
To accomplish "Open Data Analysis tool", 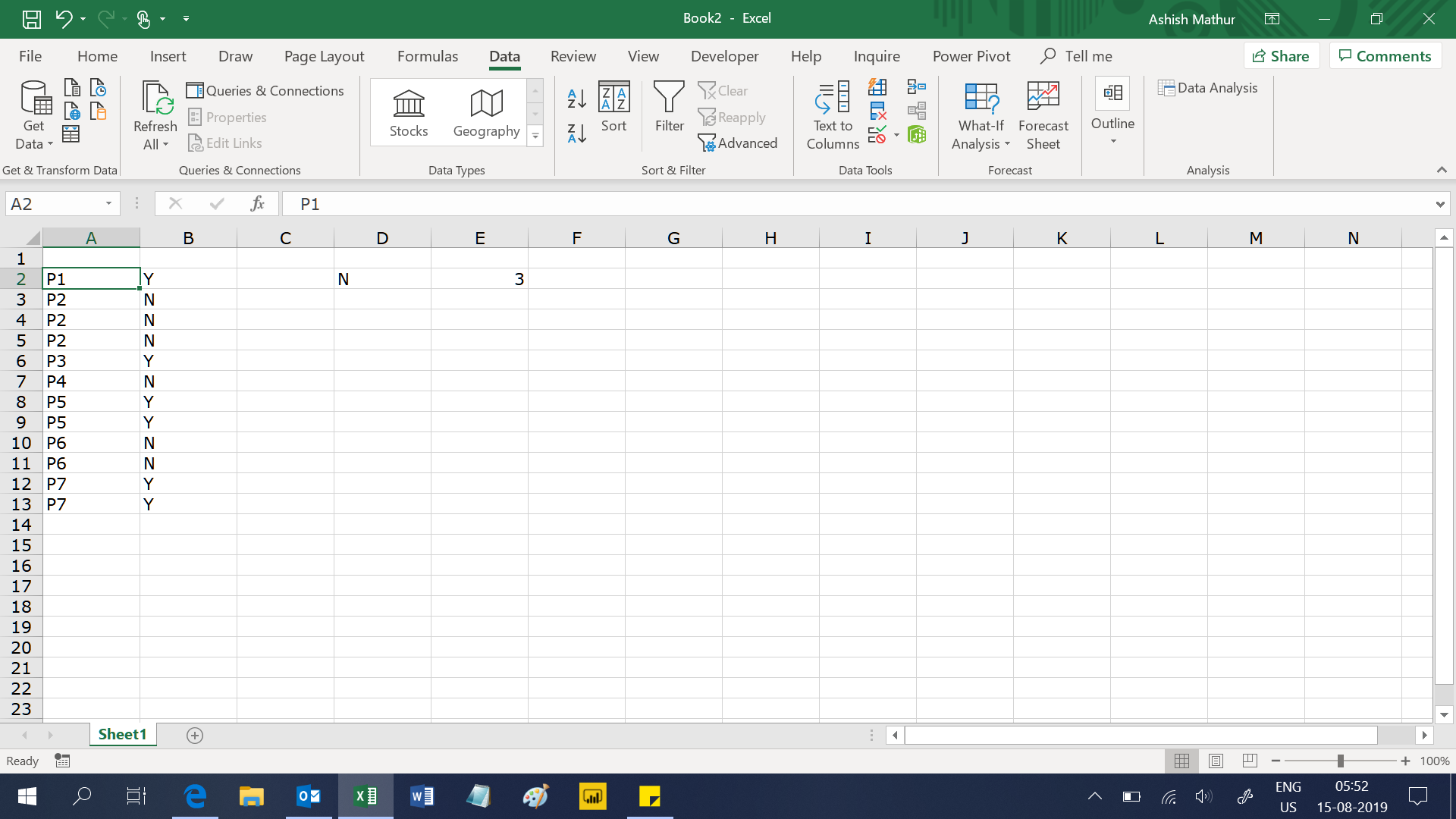I will pos(1207,88).
